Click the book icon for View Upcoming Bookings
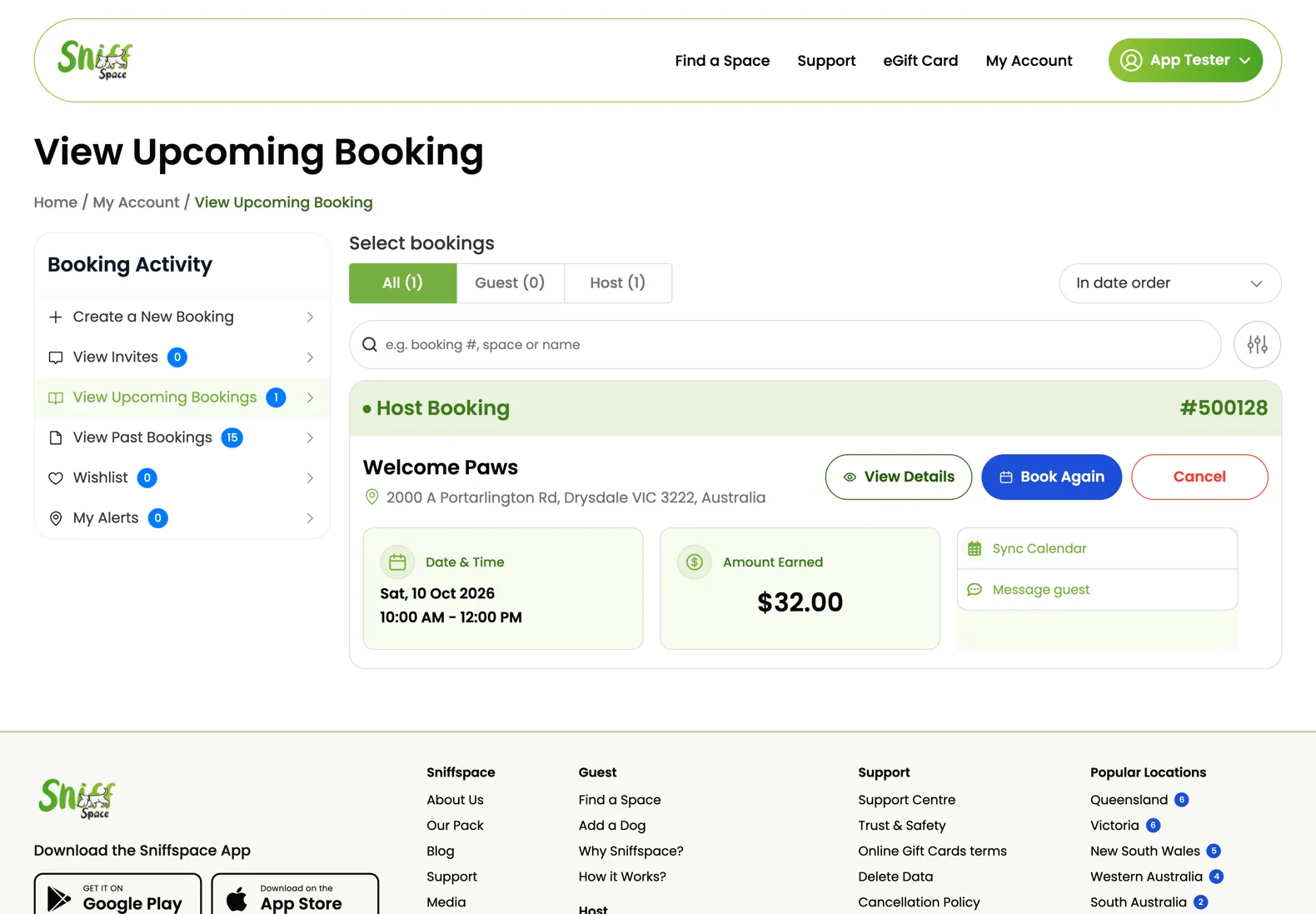Viewport: 1316px width, 914px height. [56, 397]
